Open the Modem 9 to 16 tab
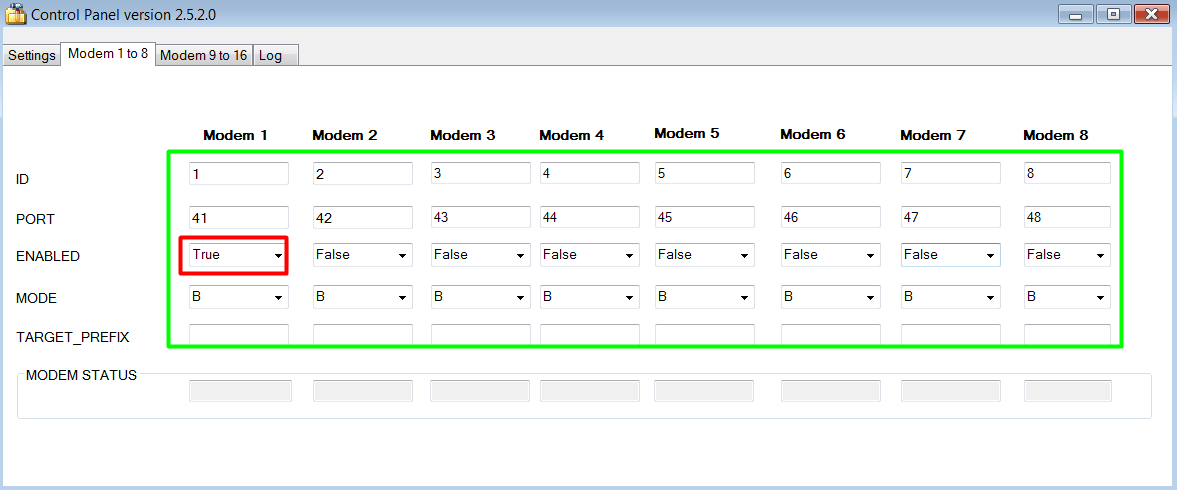Screen dimensions: 1177x490 coord(204,55)
